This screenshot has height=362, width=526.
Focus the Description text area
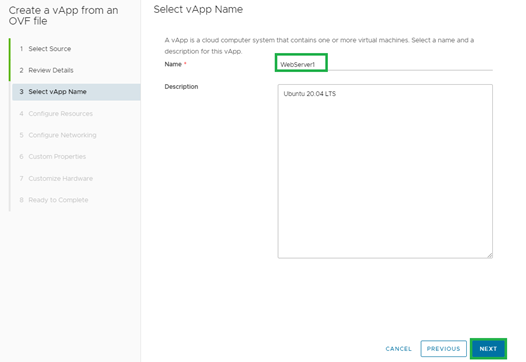(385, 171)
